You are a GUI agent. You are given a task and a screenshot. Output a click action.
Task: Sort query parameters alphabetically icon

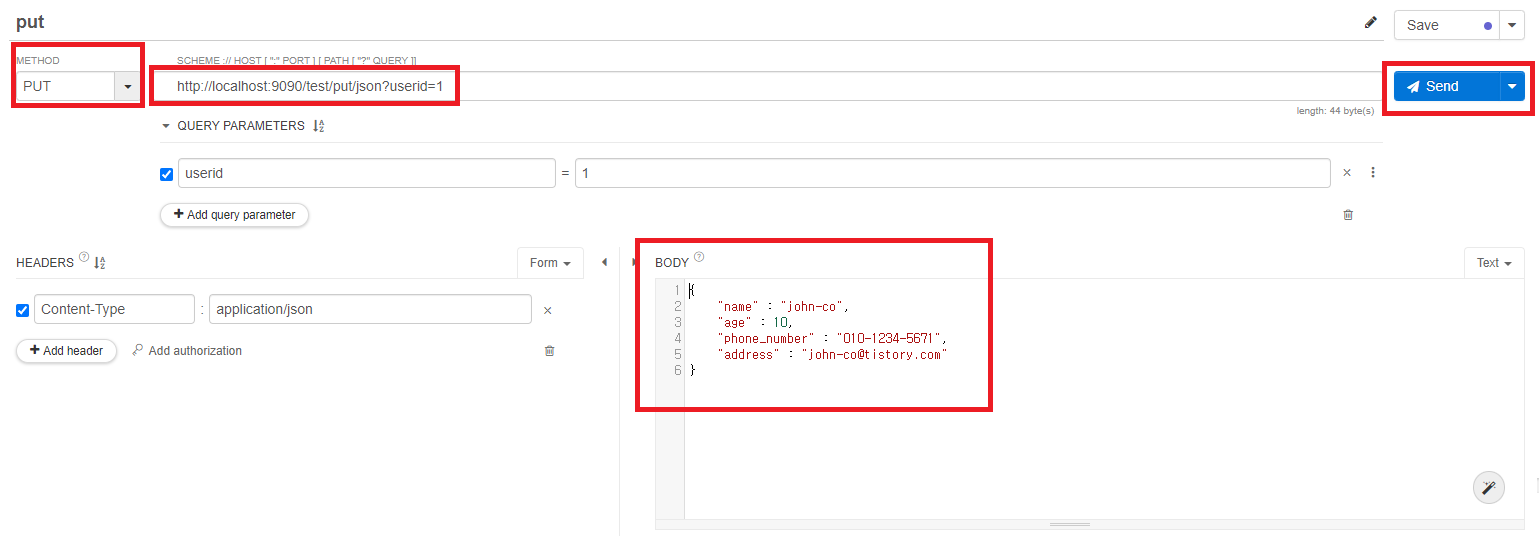(319, 126)
